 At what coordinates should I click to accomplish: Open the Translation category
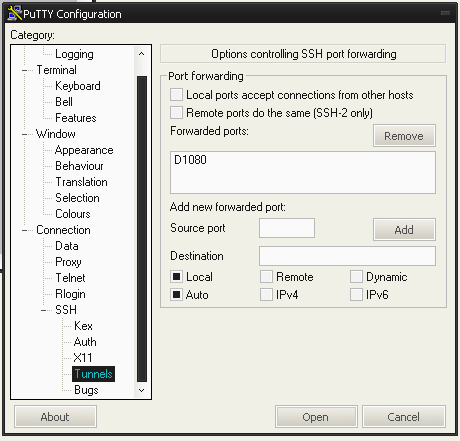click(81, 182)
